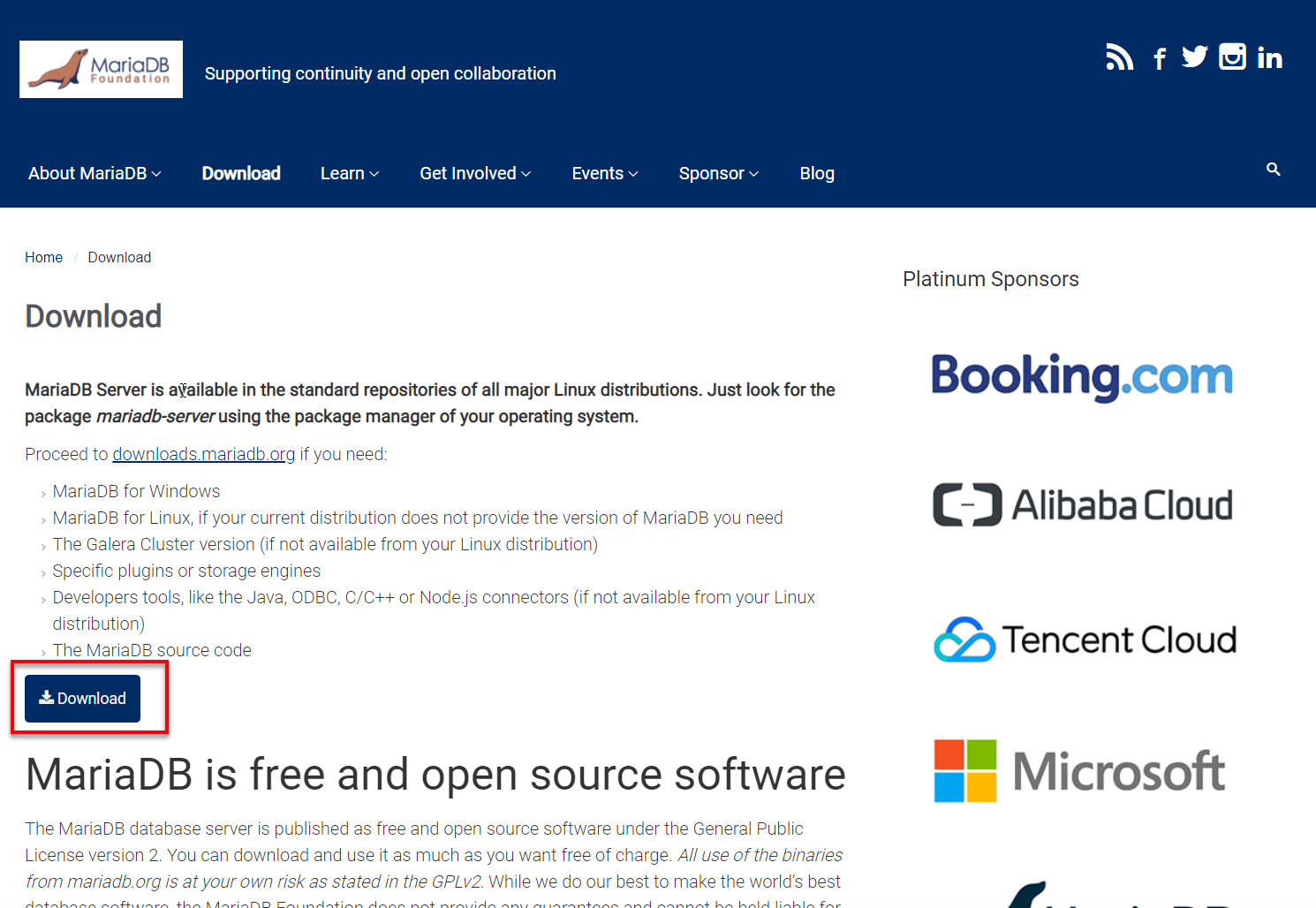Click the 'Download' breadcrumb text
The width and height of the screenshot is (1316, 908).
(119, 257)
